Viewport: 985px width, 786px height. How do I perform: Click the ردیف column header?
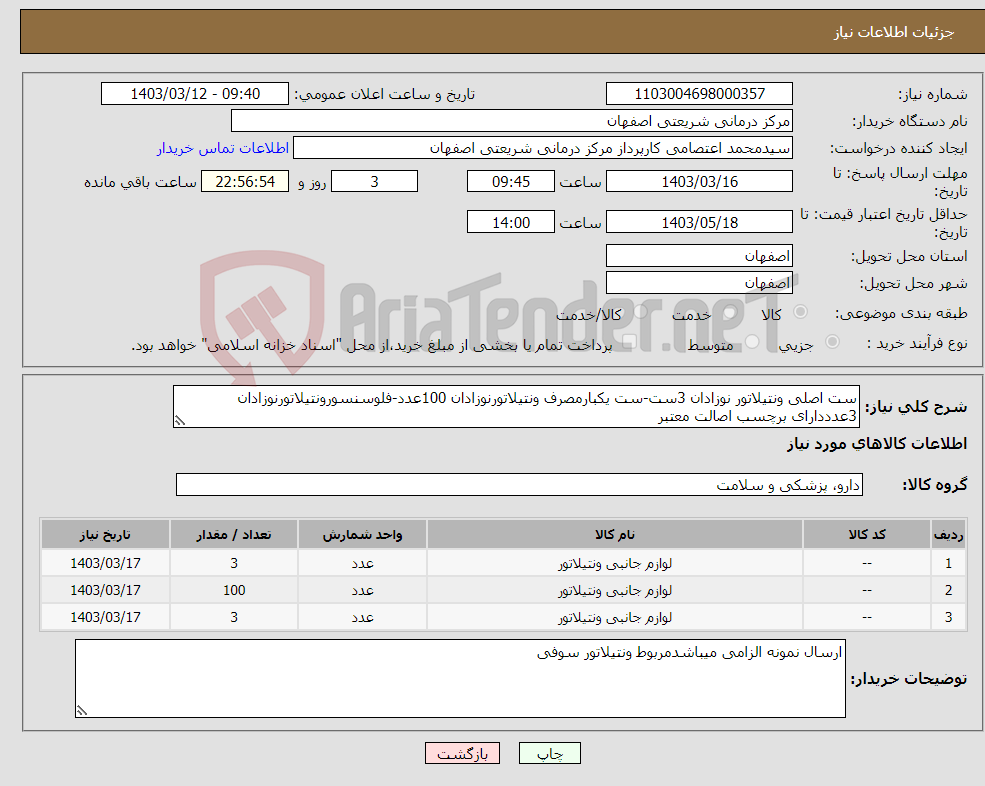[x=949, y=534]
